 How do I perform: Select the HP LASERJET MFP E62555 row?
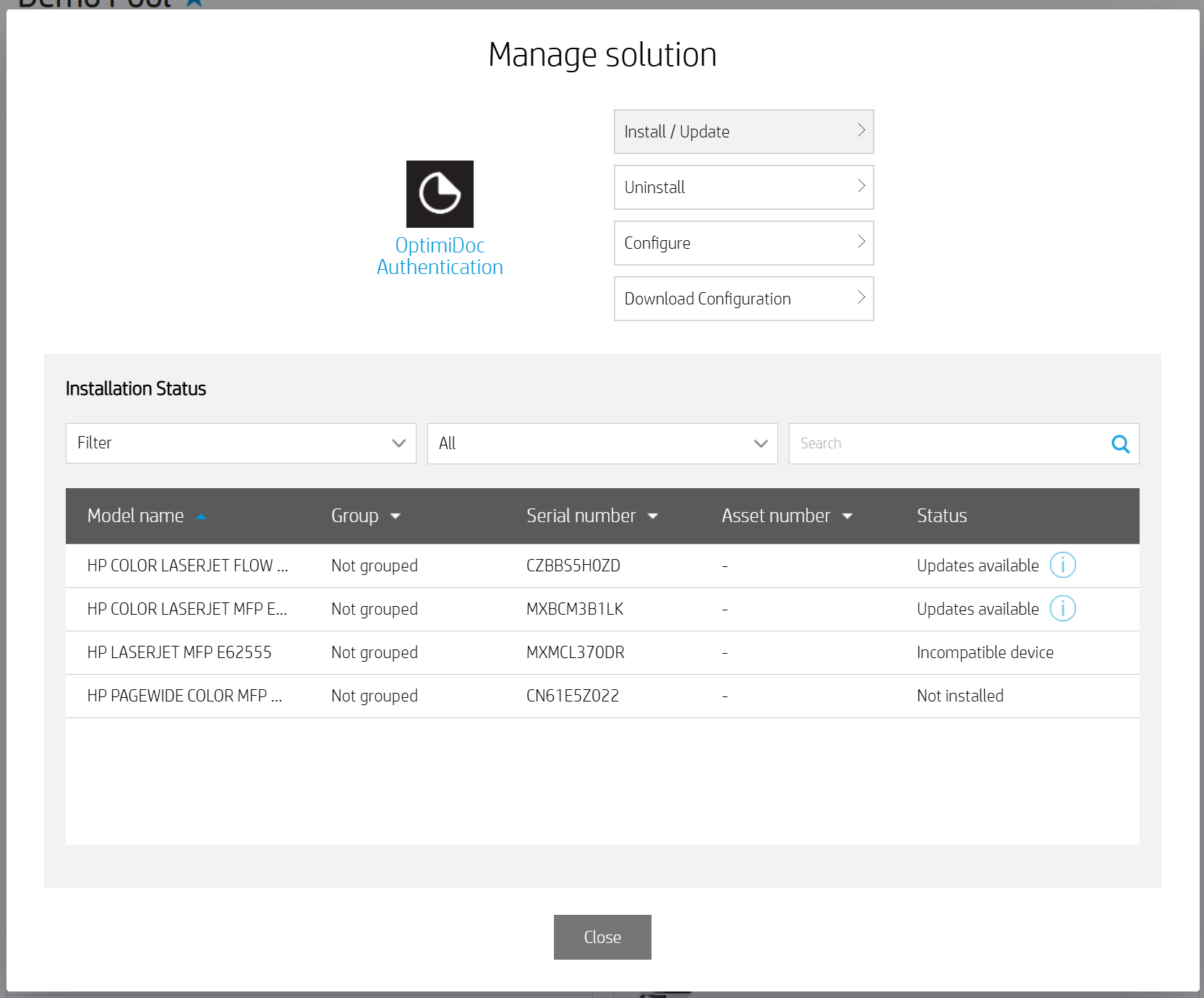179,652
